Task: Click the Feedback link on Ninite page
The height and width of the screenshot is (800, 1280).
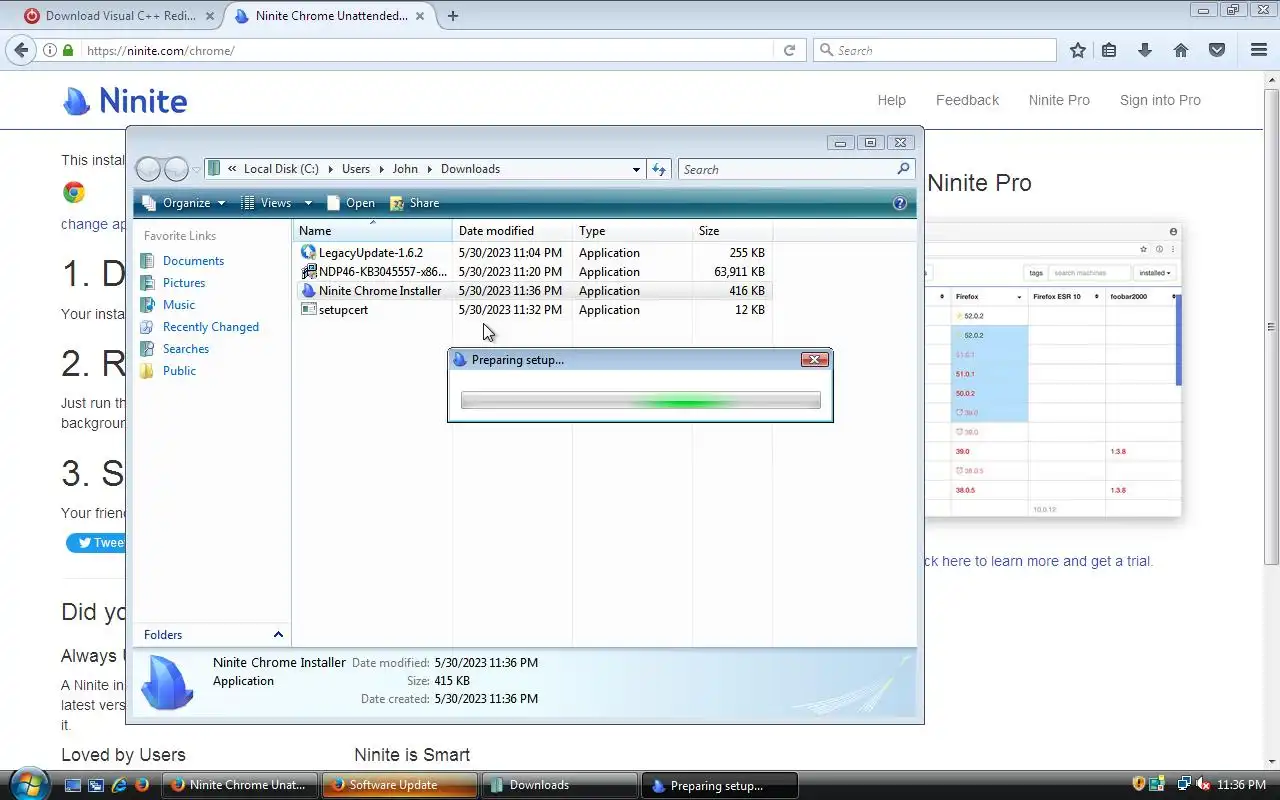Action: click(x=967, y=100)
